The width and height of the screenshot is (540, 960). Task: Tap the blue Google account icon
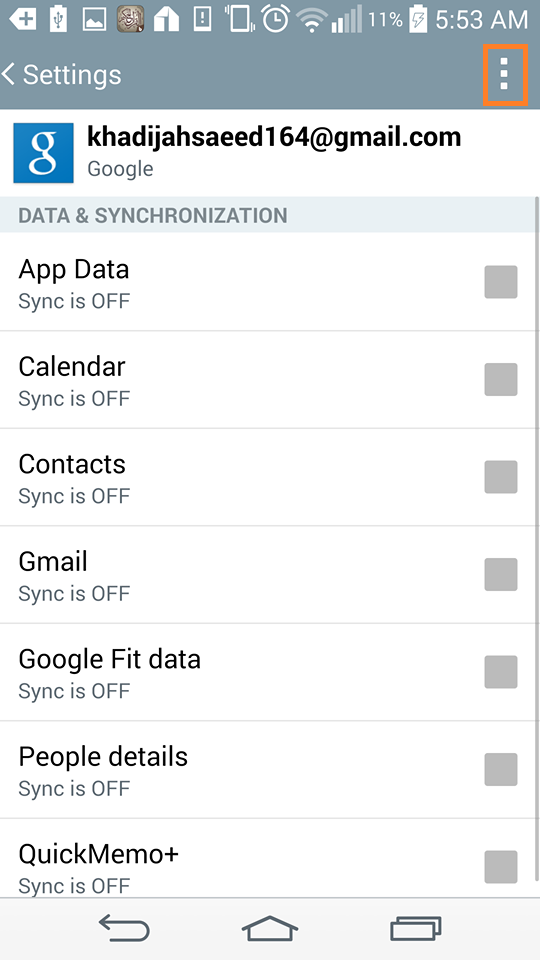[x=43, y=153]
